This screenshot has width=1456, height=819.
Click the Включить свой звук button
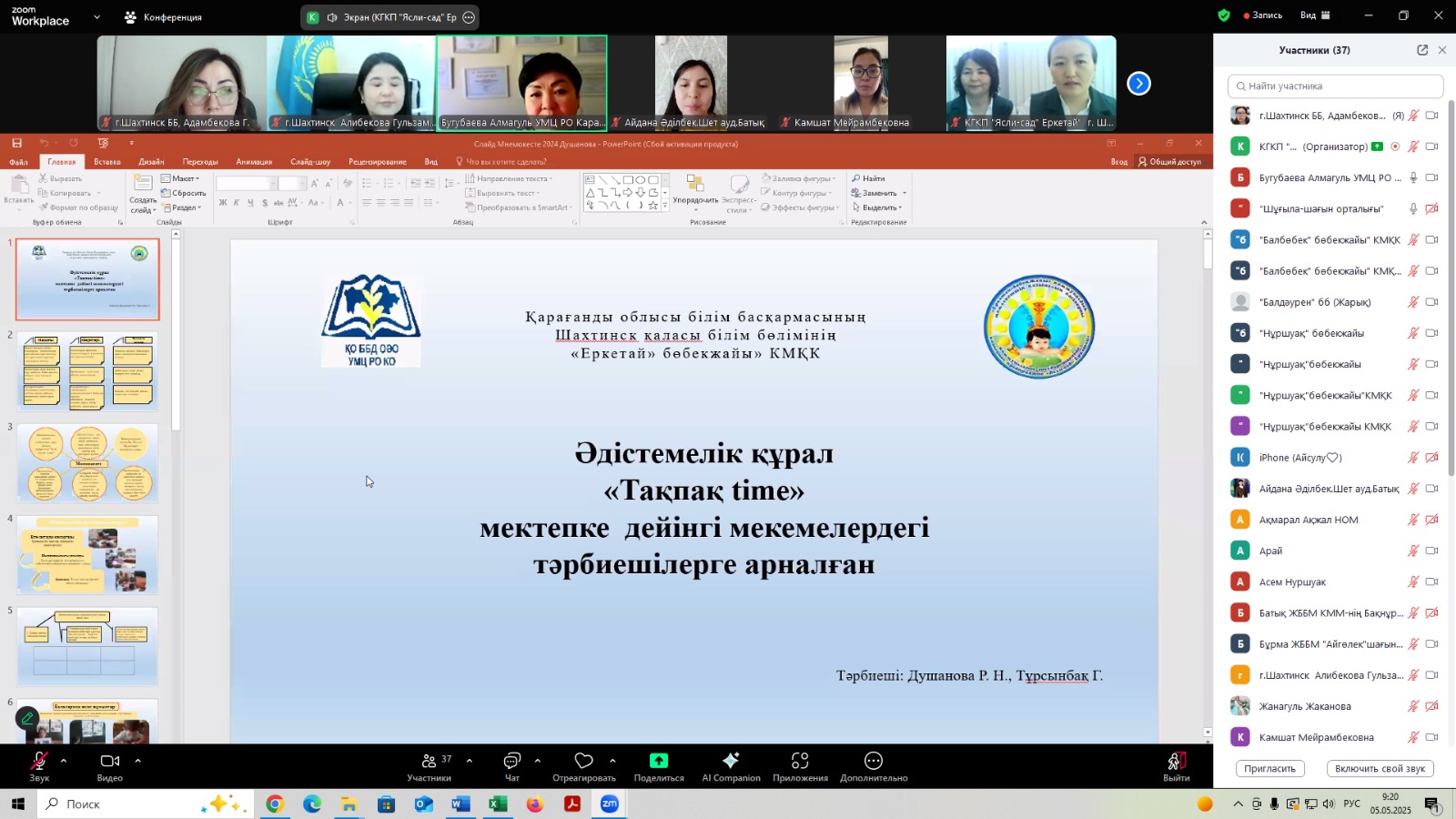click(1380, 769)
